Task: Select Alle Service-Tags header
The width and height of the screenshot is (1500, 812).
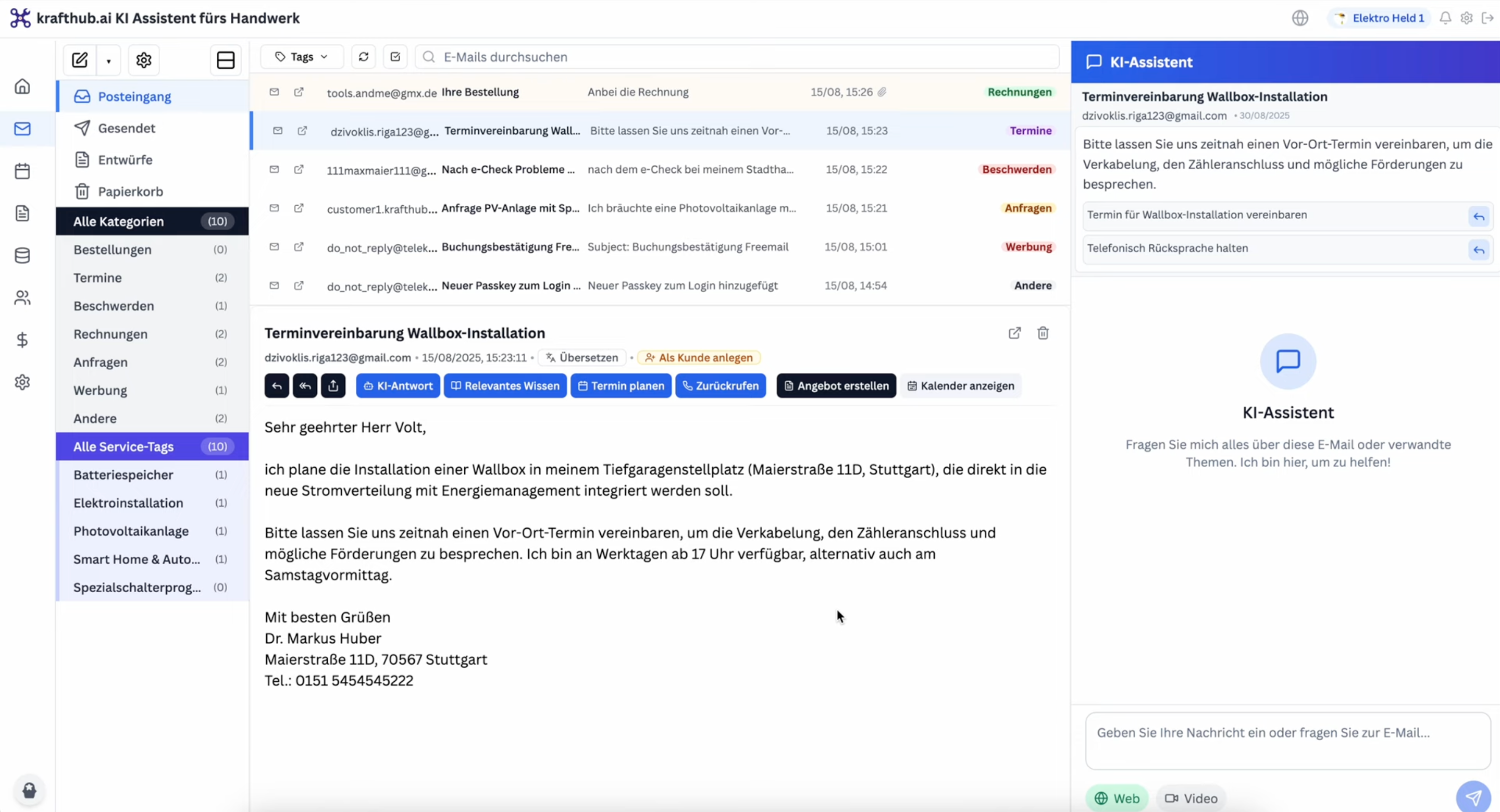Action: click(152, 446)
